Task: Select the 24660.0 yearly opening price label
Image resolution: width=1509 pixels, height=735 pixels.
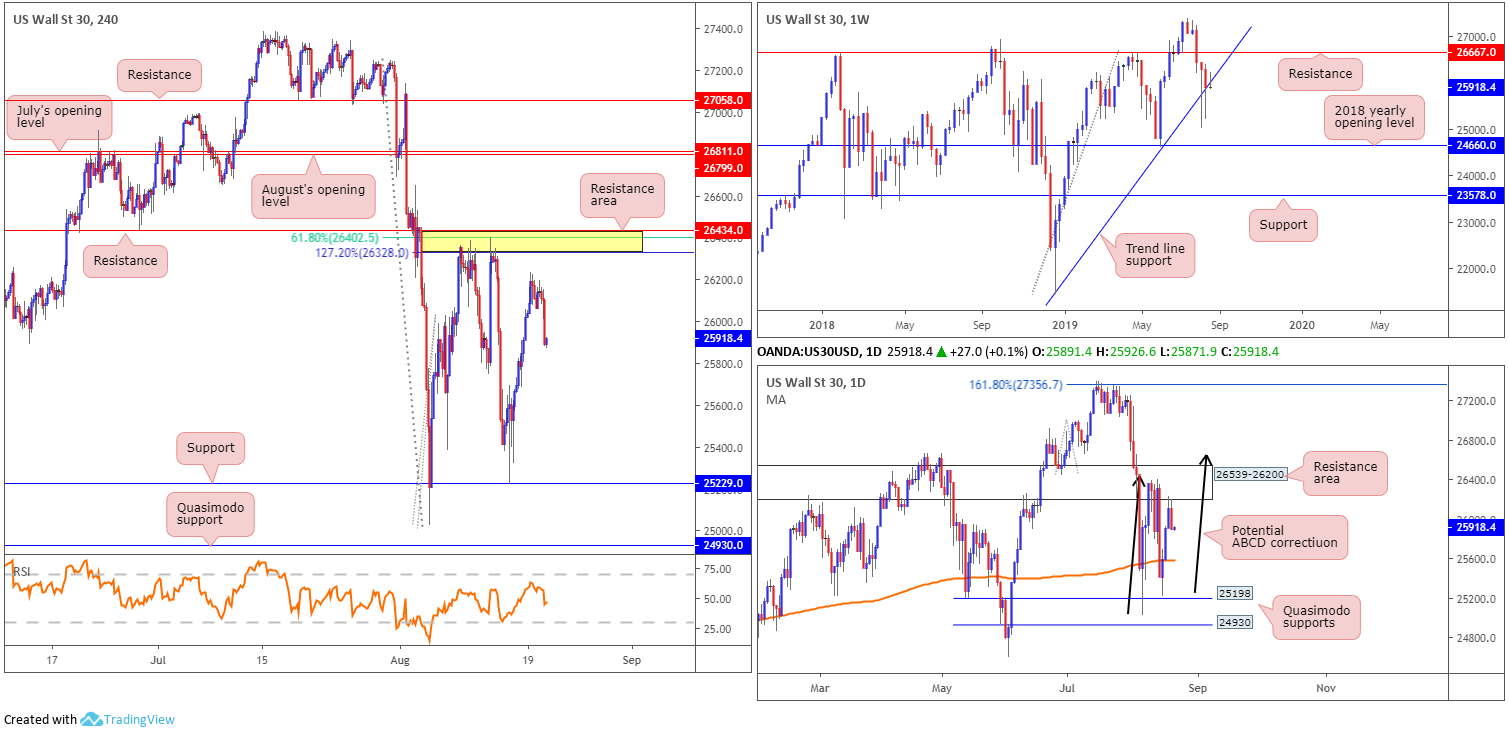Action: click(x=1476, y=145)
